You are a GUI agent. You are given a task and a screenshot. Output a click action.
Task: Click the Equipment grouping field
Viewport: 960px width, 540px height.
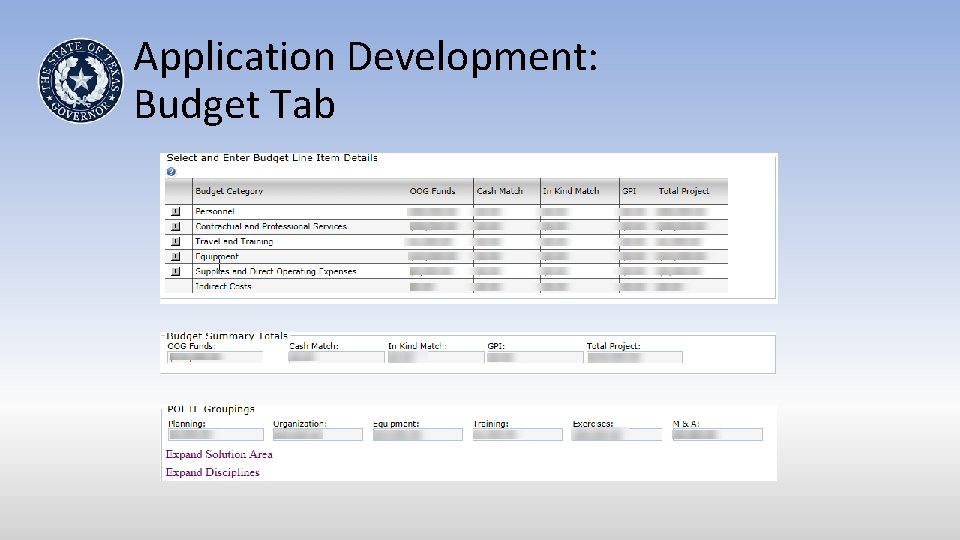click(x=418, y=435)
